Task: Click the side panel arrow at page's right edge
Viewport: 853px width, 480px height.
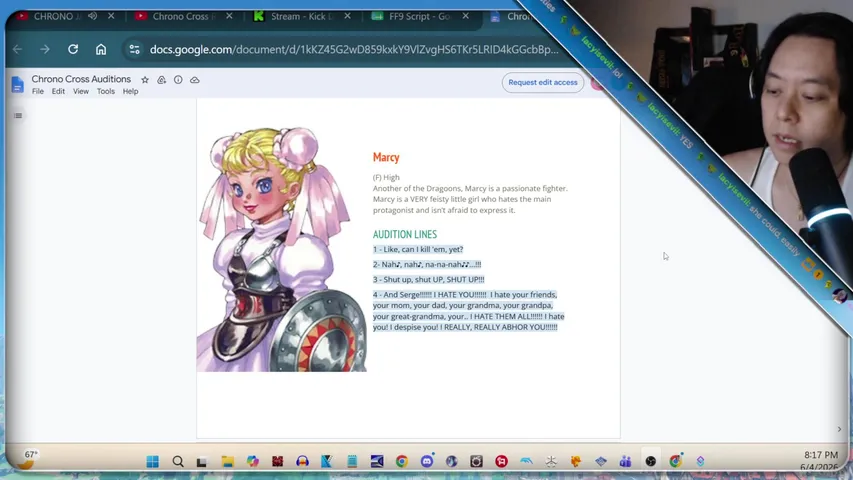Action: click(x=839, y=429)
